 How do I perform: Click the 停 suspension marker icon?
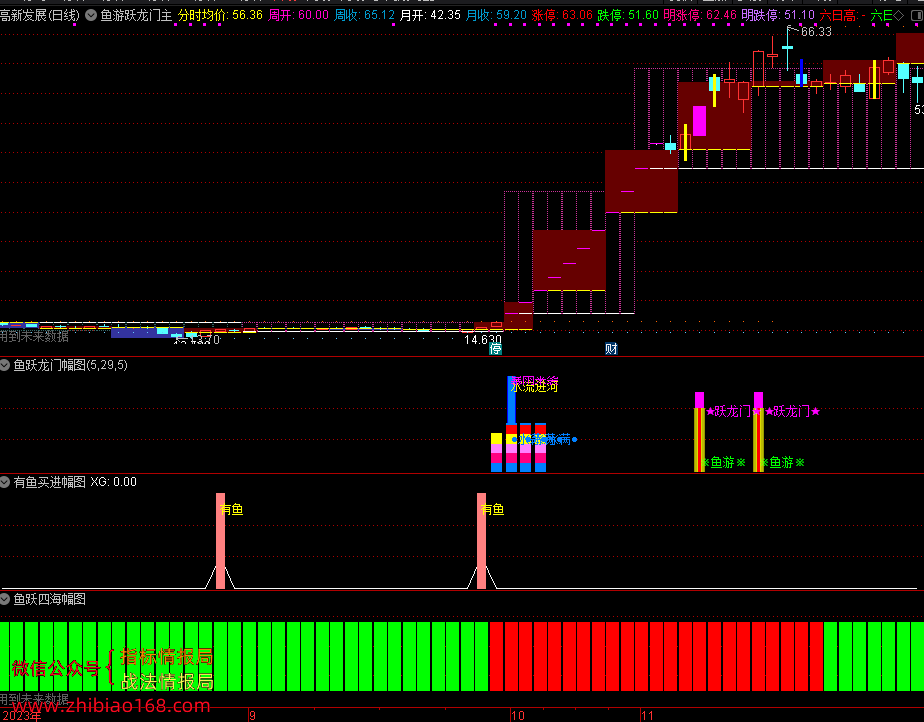tap(496, 349)
